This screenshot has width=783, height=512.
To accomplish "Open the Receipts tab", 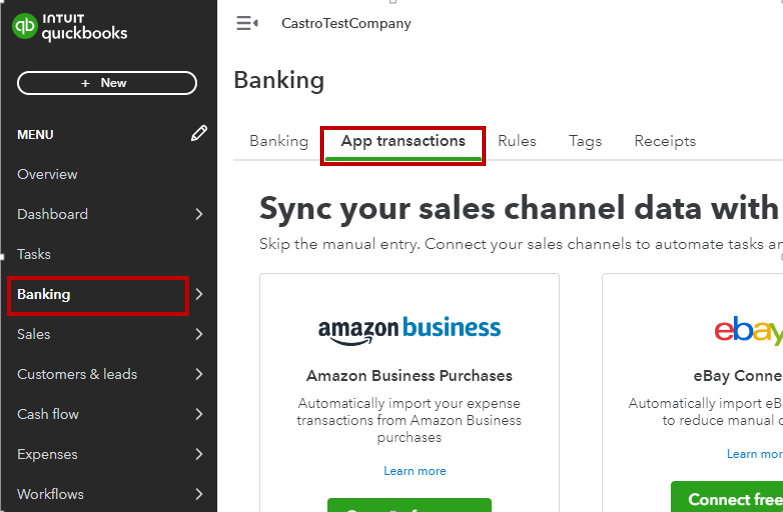I will (x=665, y=141).
